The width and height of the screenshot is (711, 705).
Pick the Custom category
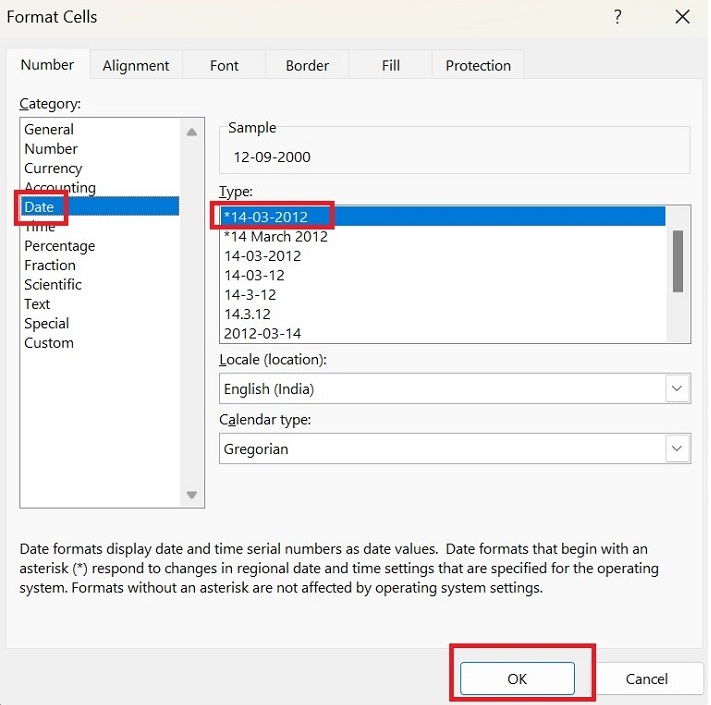[49, 343]
